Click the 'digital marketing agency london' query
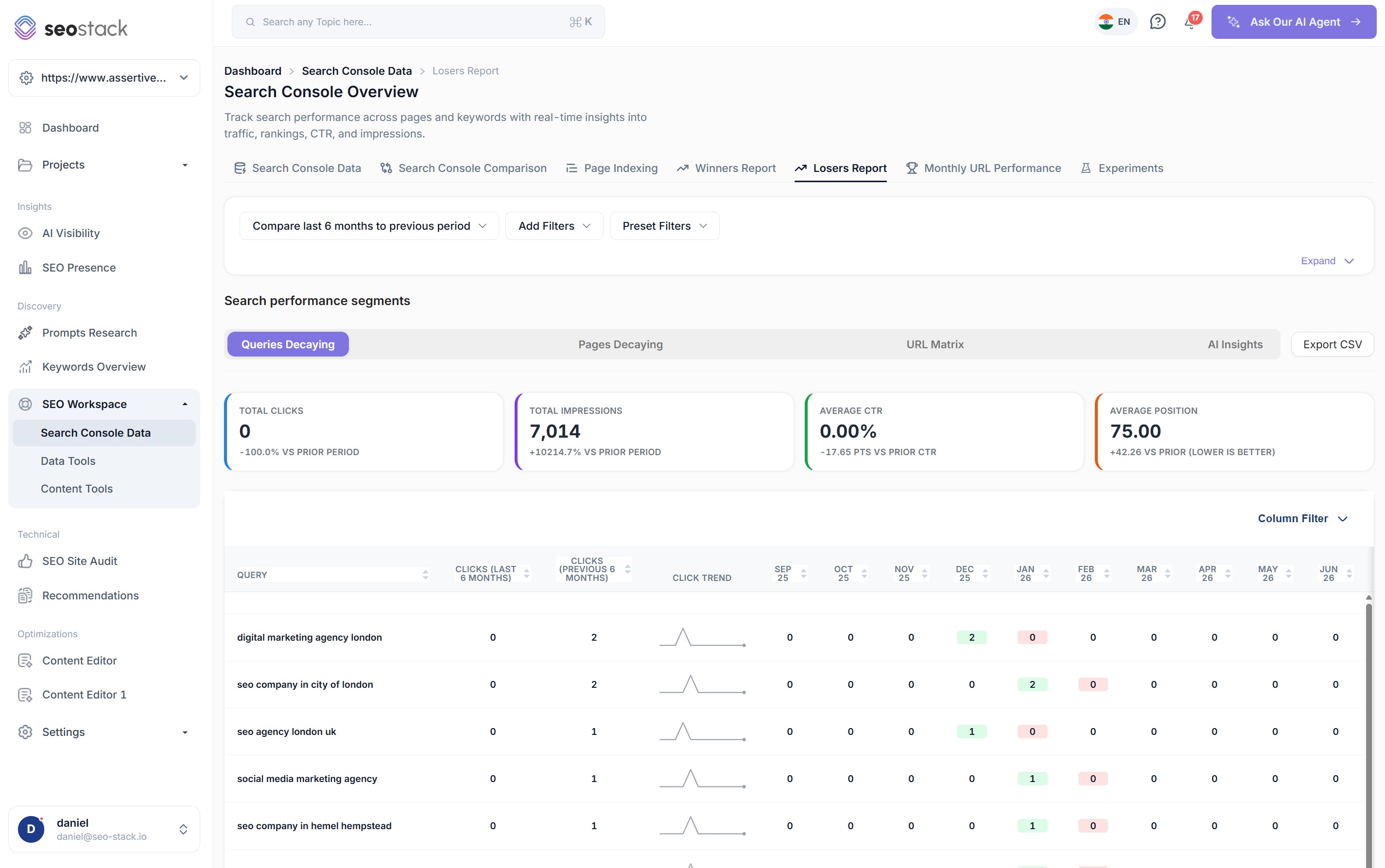The image size is (1385, 868). (x=310, y=637)
